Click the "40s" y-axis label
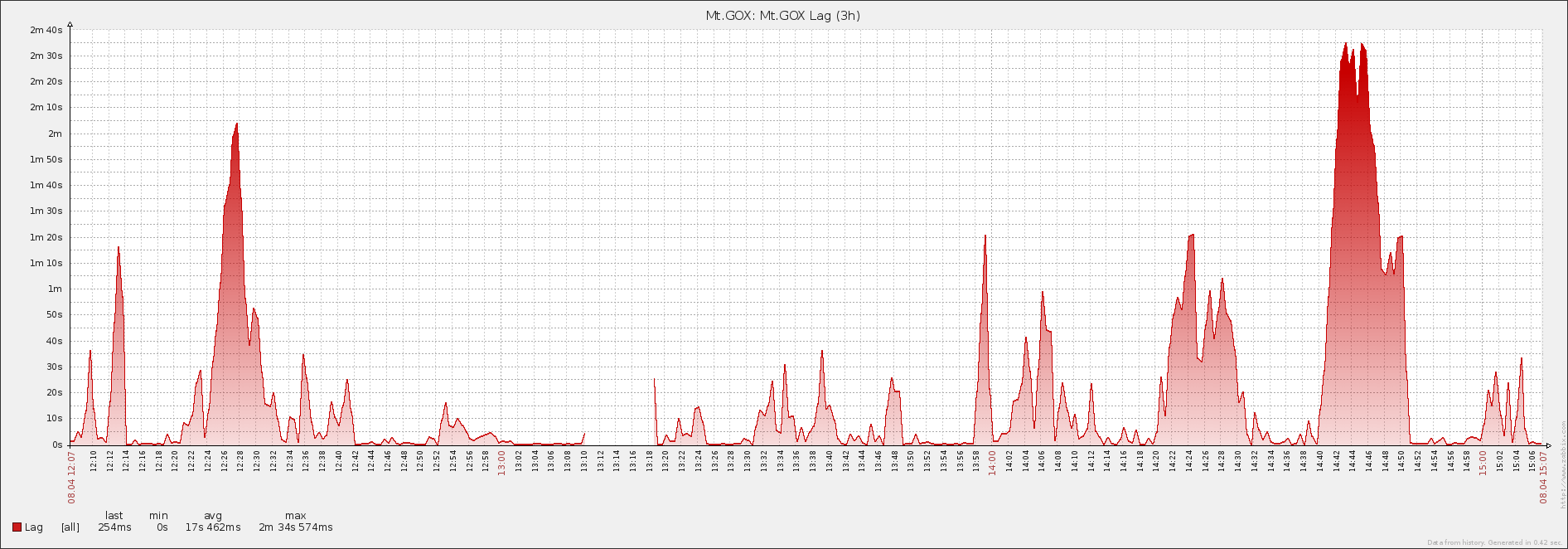 55,342
